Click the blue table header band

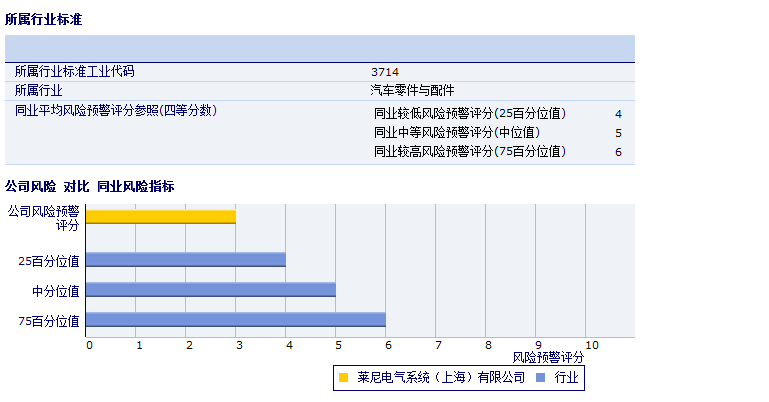pos(320,48)
